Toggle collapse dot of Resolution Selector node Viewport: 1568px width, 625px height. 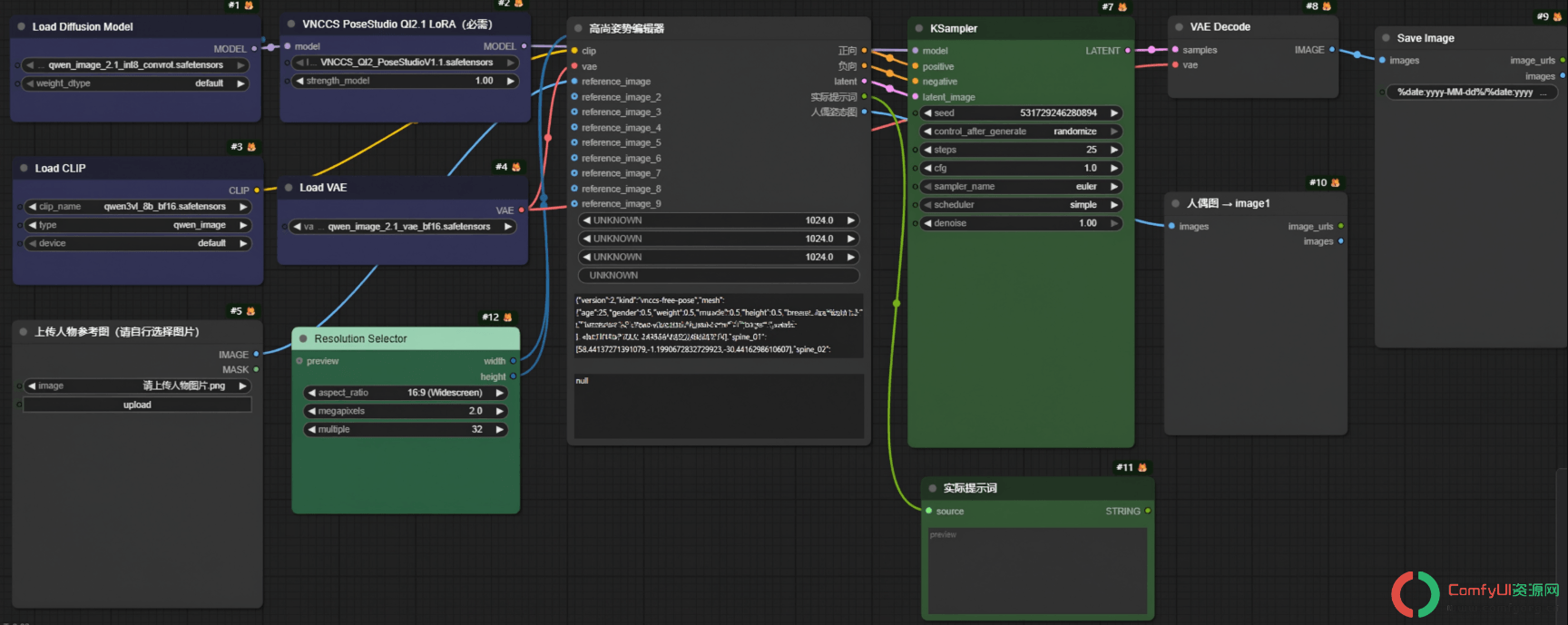303,339
